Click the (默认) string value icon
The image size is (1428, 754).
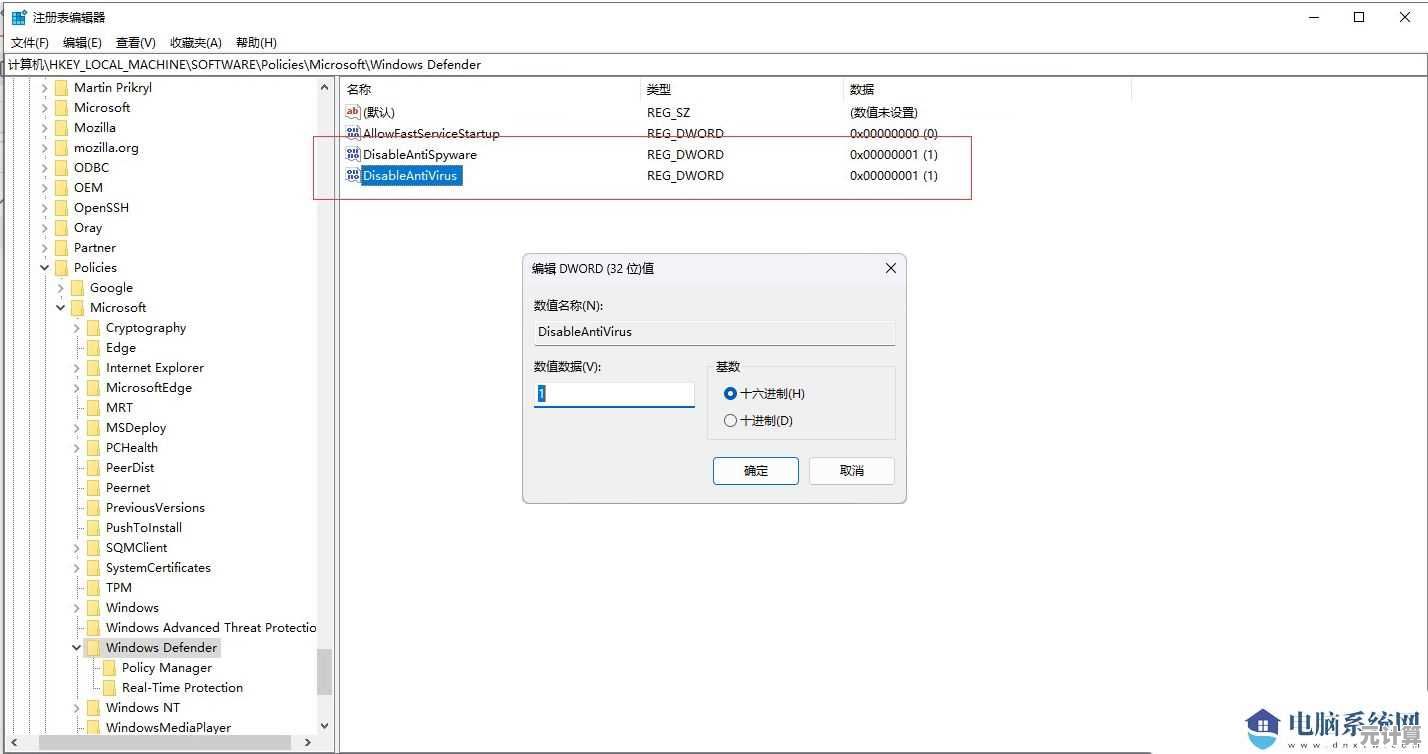352,112
